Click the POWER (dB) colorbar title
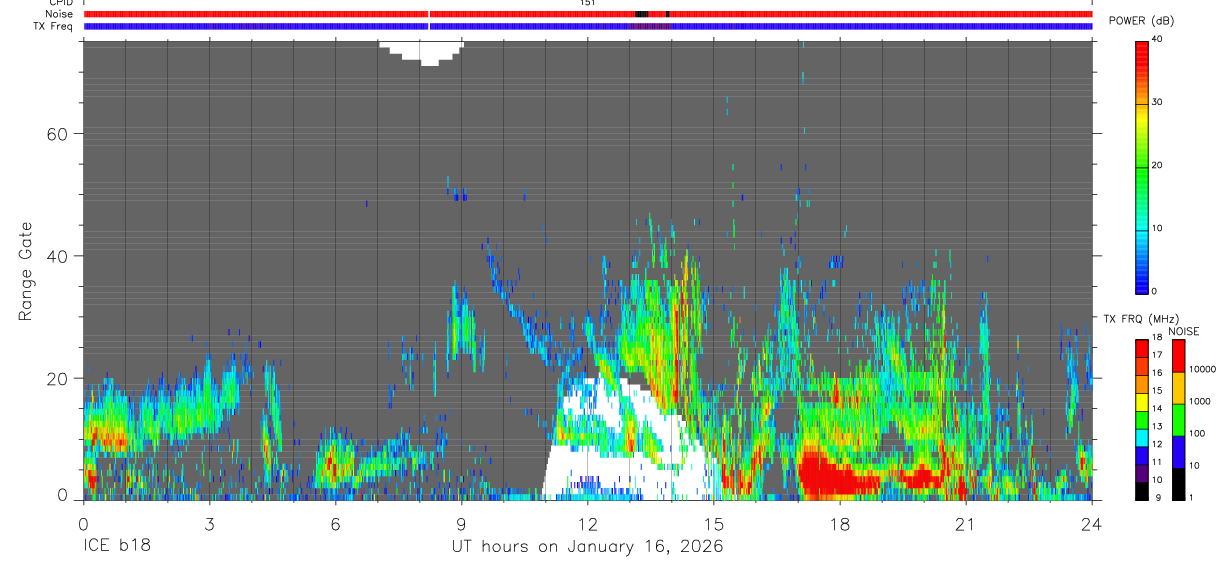Viewport: 1228px width, 567px height. pos(1141,21)
